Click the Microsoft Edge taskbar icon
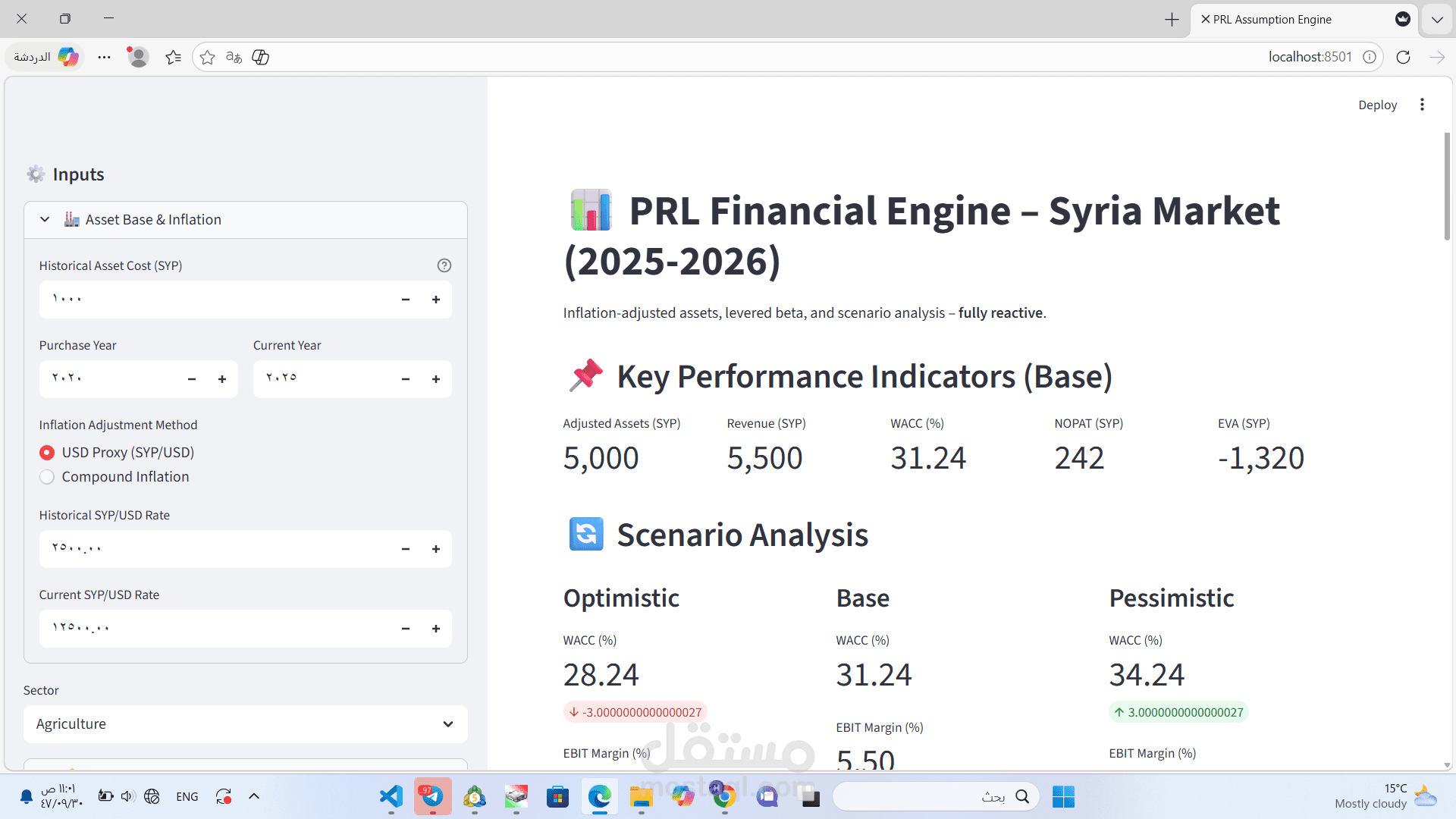1456x819 pixels. (x=600, y=796)
